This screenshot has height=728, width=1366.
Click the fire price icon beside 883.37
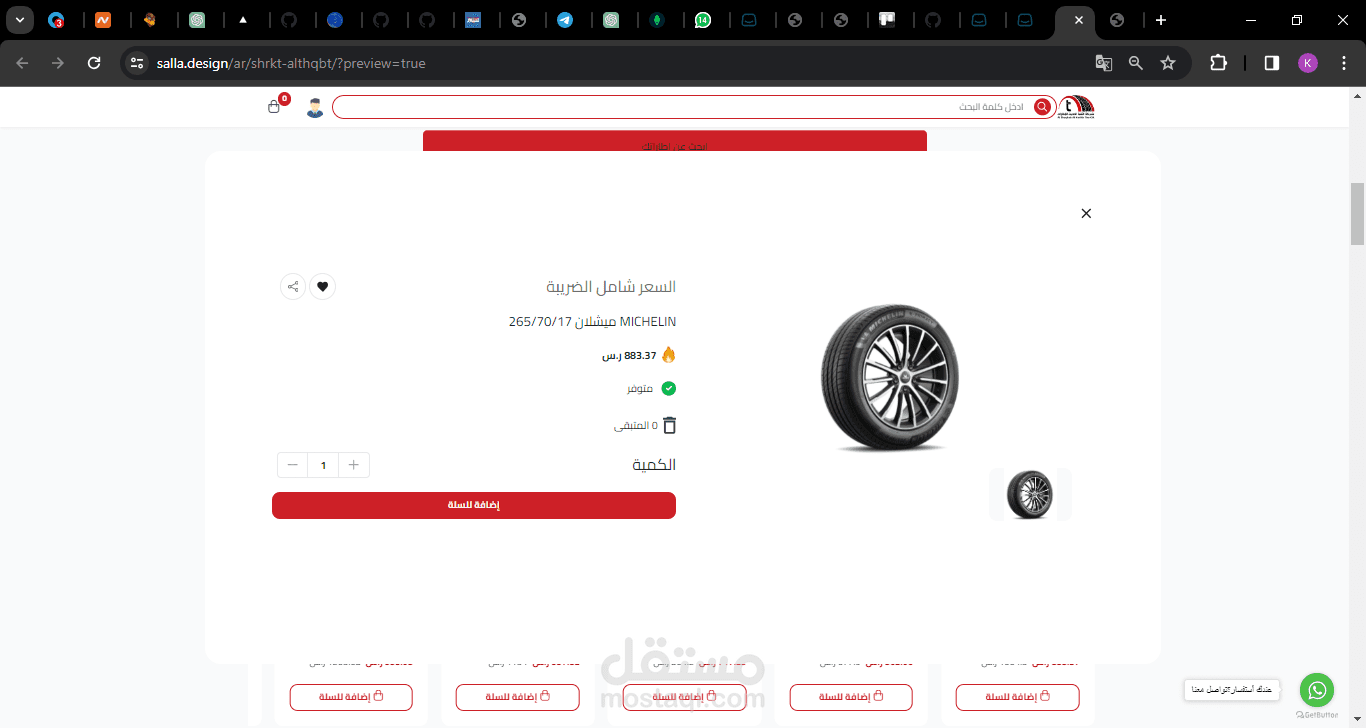[669, 354]
